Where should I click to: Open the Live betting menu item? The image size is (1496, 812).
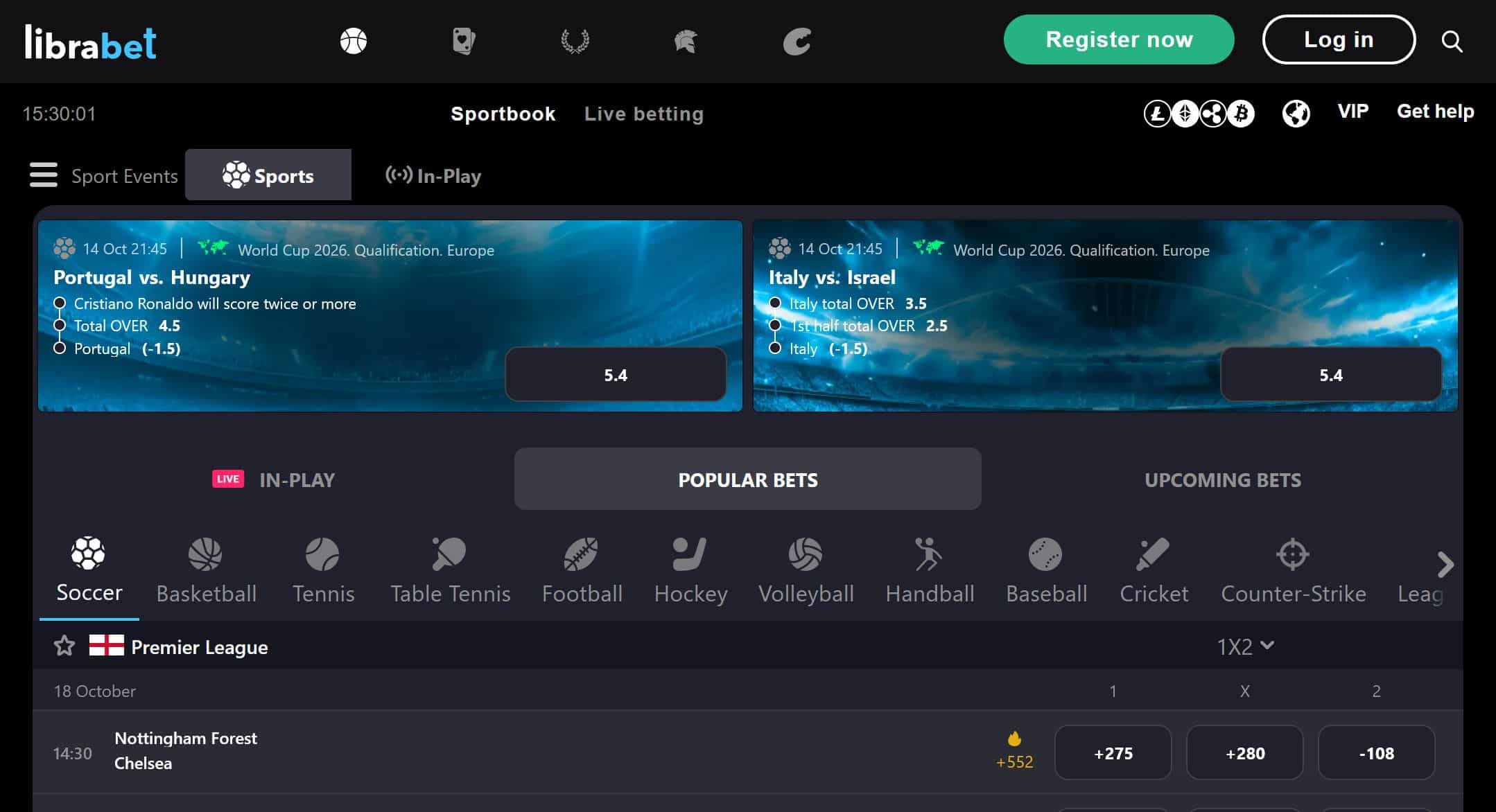pos(644,114)
